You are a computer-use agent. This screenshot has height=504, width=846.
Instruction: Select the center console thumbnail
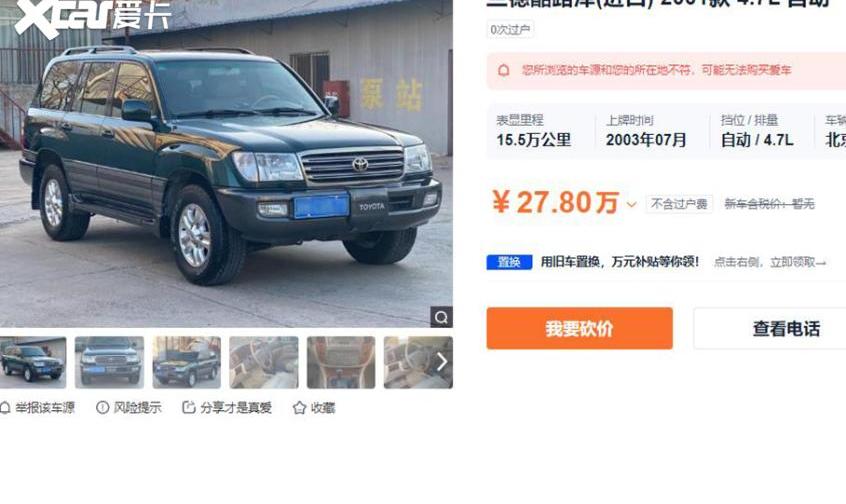pyautogui.click(x=341, y=362)
